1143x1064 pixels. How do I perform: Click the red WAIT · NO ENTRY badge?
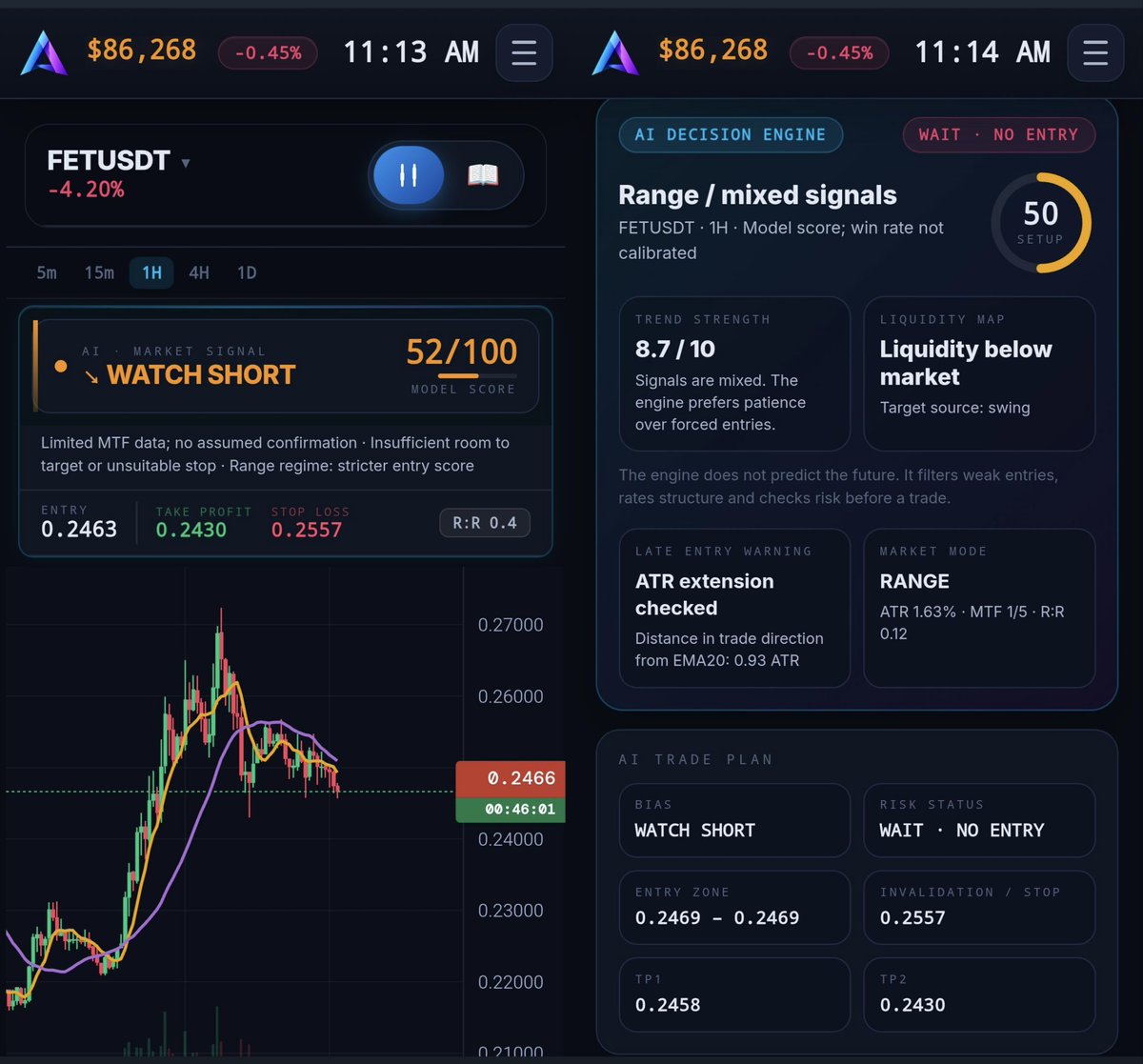pos(998,134)
